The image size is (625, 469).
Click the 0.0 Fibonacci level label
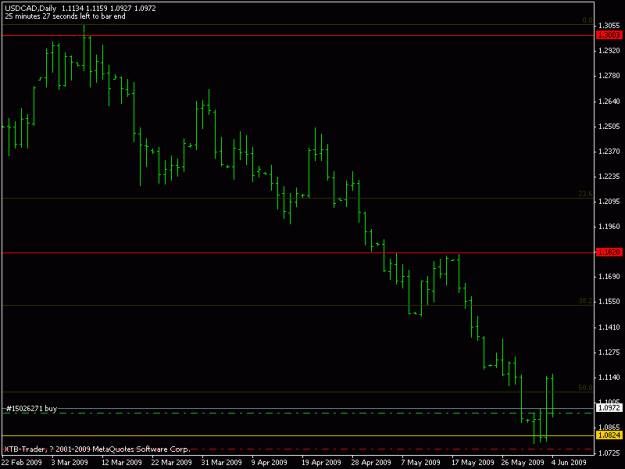pyautogui.click(x=587, y=20)
